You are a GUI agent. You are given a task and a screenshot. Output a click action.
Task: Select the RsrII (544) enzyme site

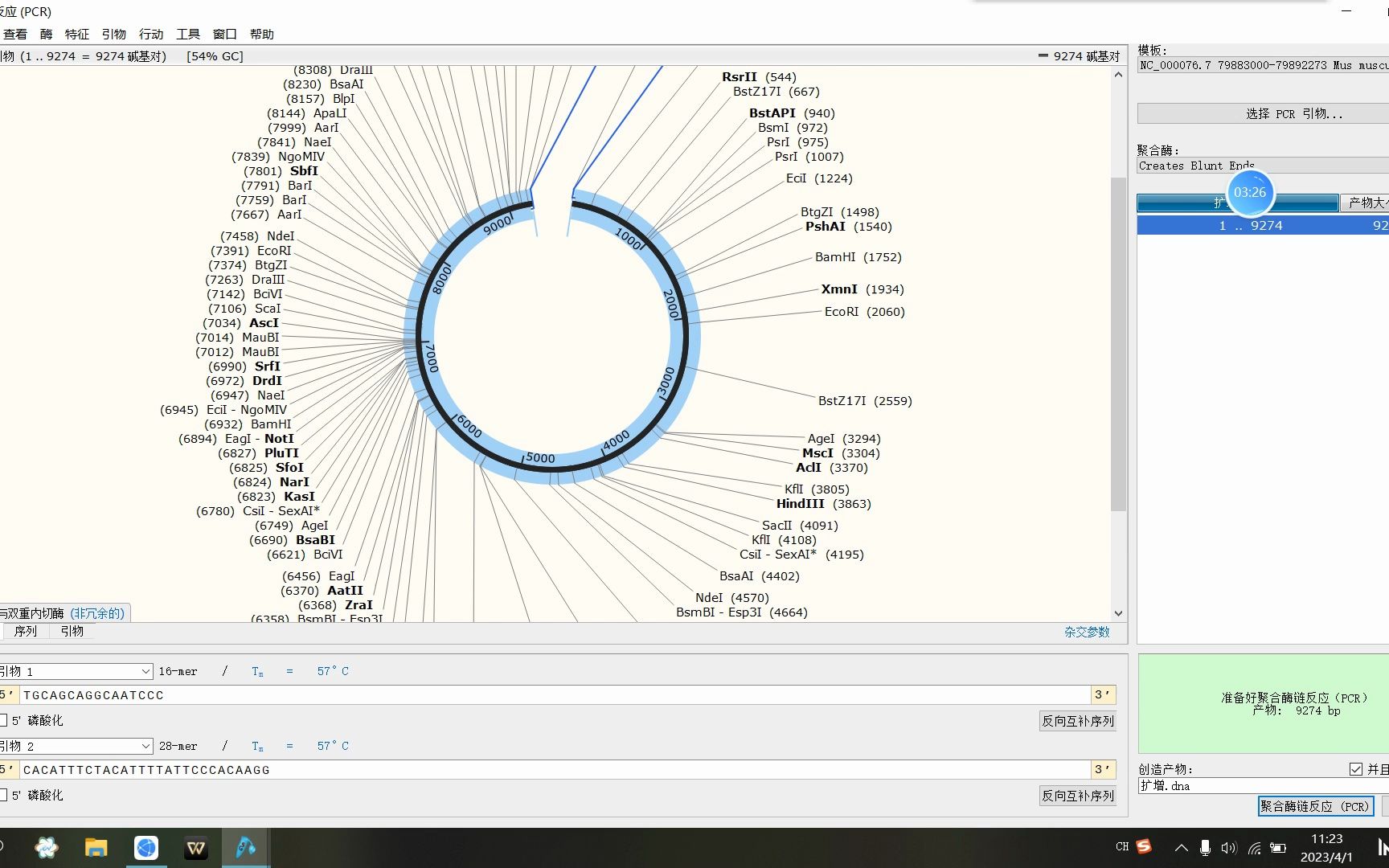(x=759, y=77)
